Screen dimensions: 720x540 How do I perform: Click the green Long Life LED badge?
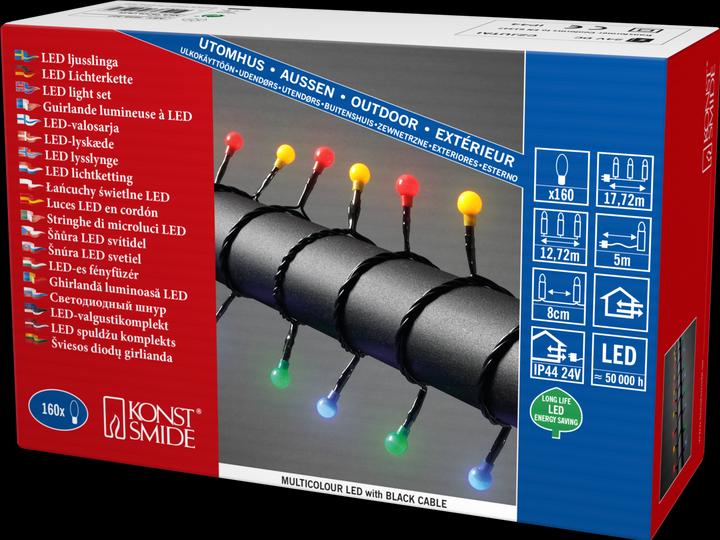click(555, 413)
